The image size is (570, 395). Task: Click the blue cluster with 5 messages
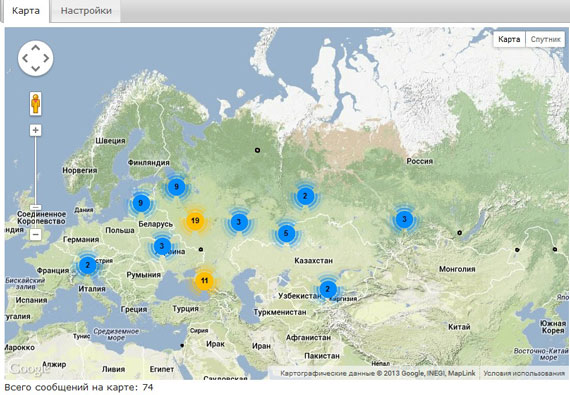286,233
